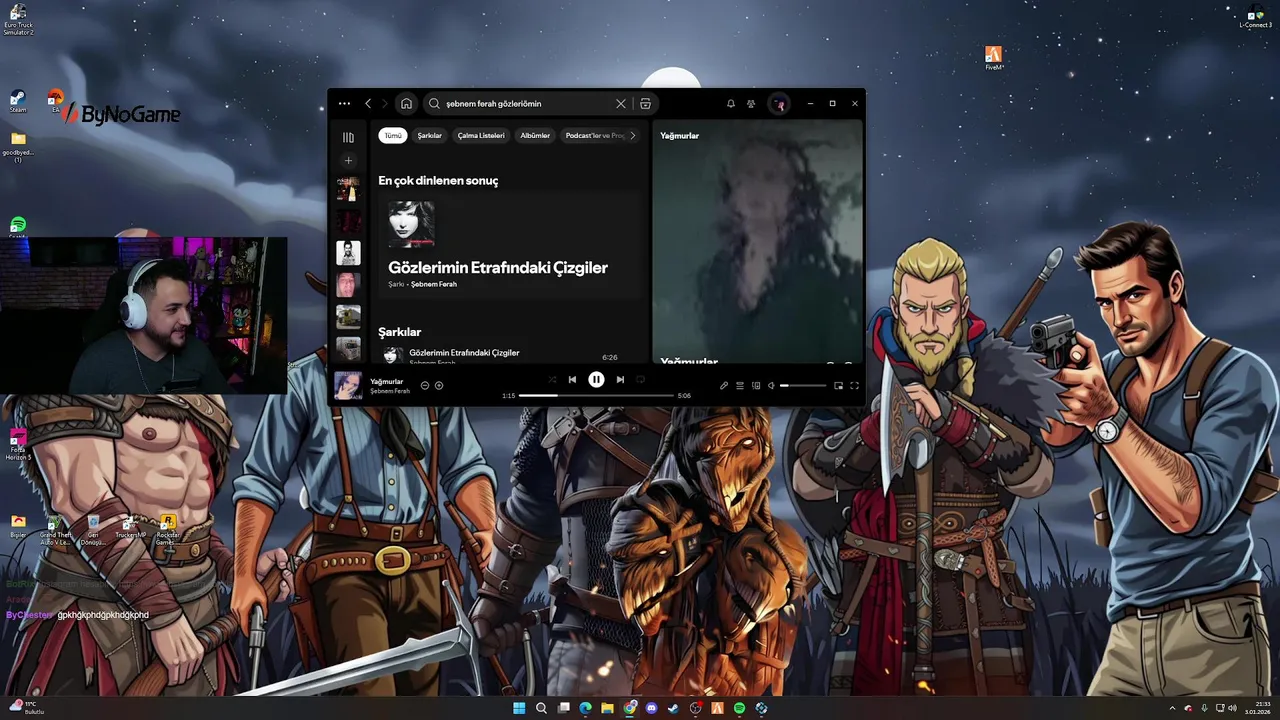Open the taskbar clock and date
This screenshot has height=720, width=1280.
[x=1258, y=708]
